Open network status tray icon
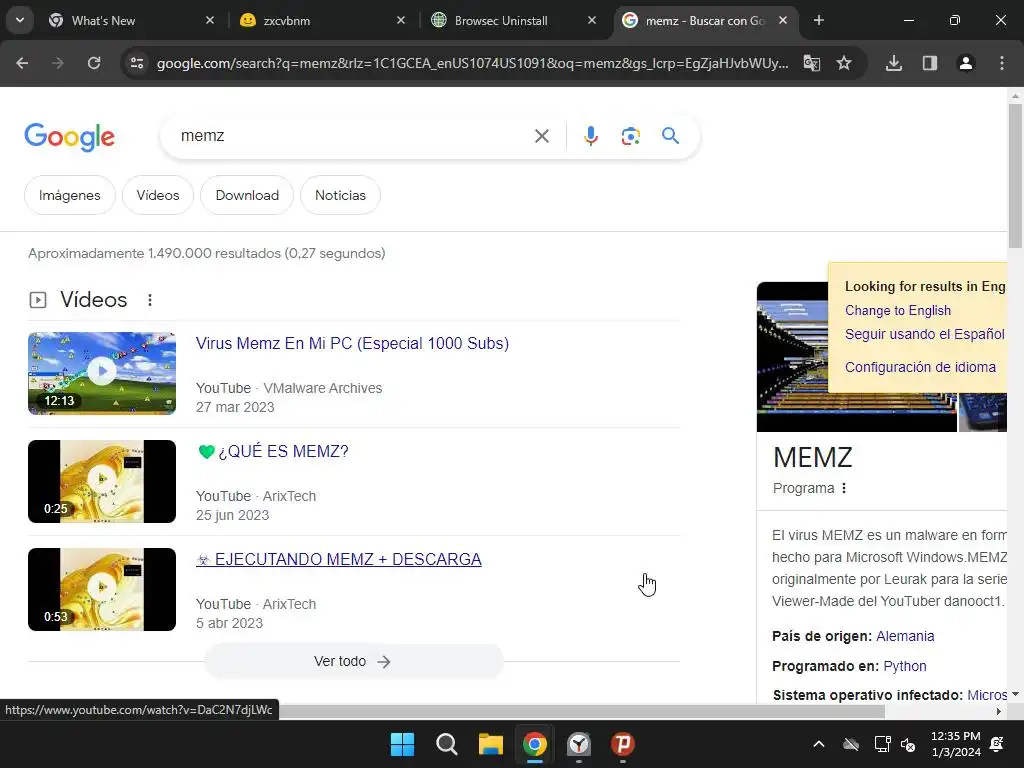Viewport: 1024px width, 768px height. click(882, 744)
